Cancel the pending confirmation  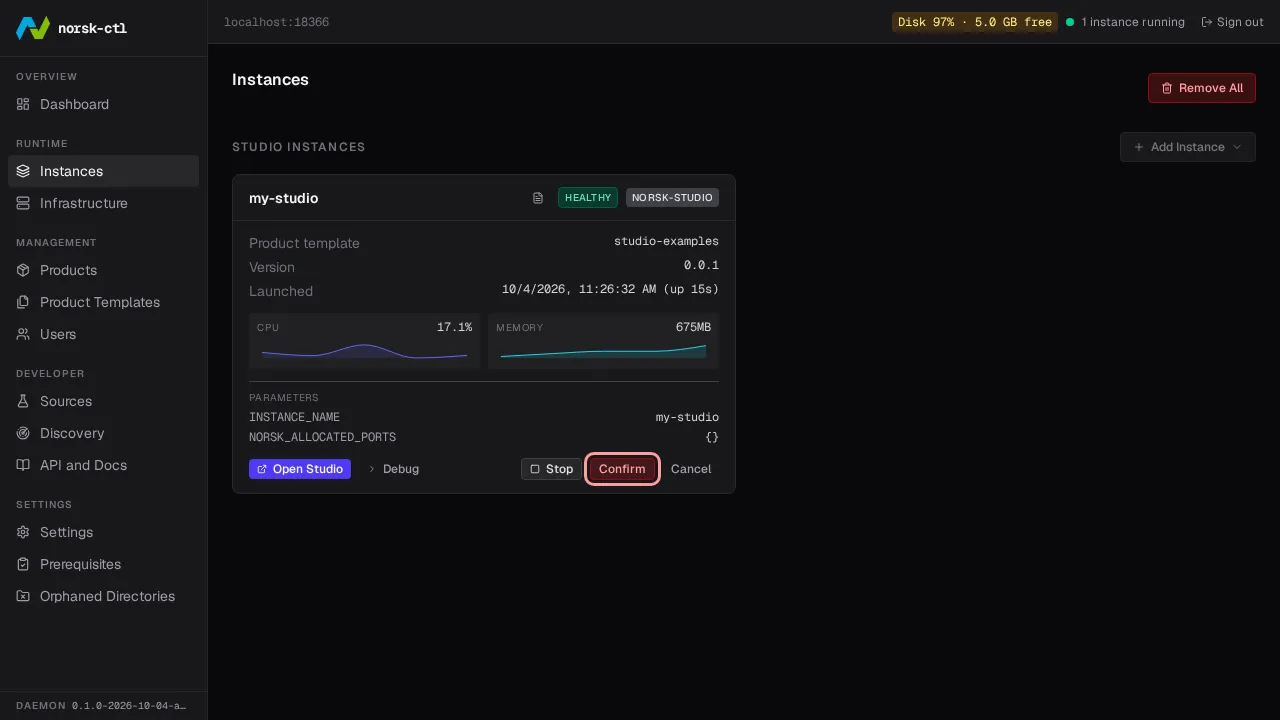pyautogui.click(x=691, y=469)
